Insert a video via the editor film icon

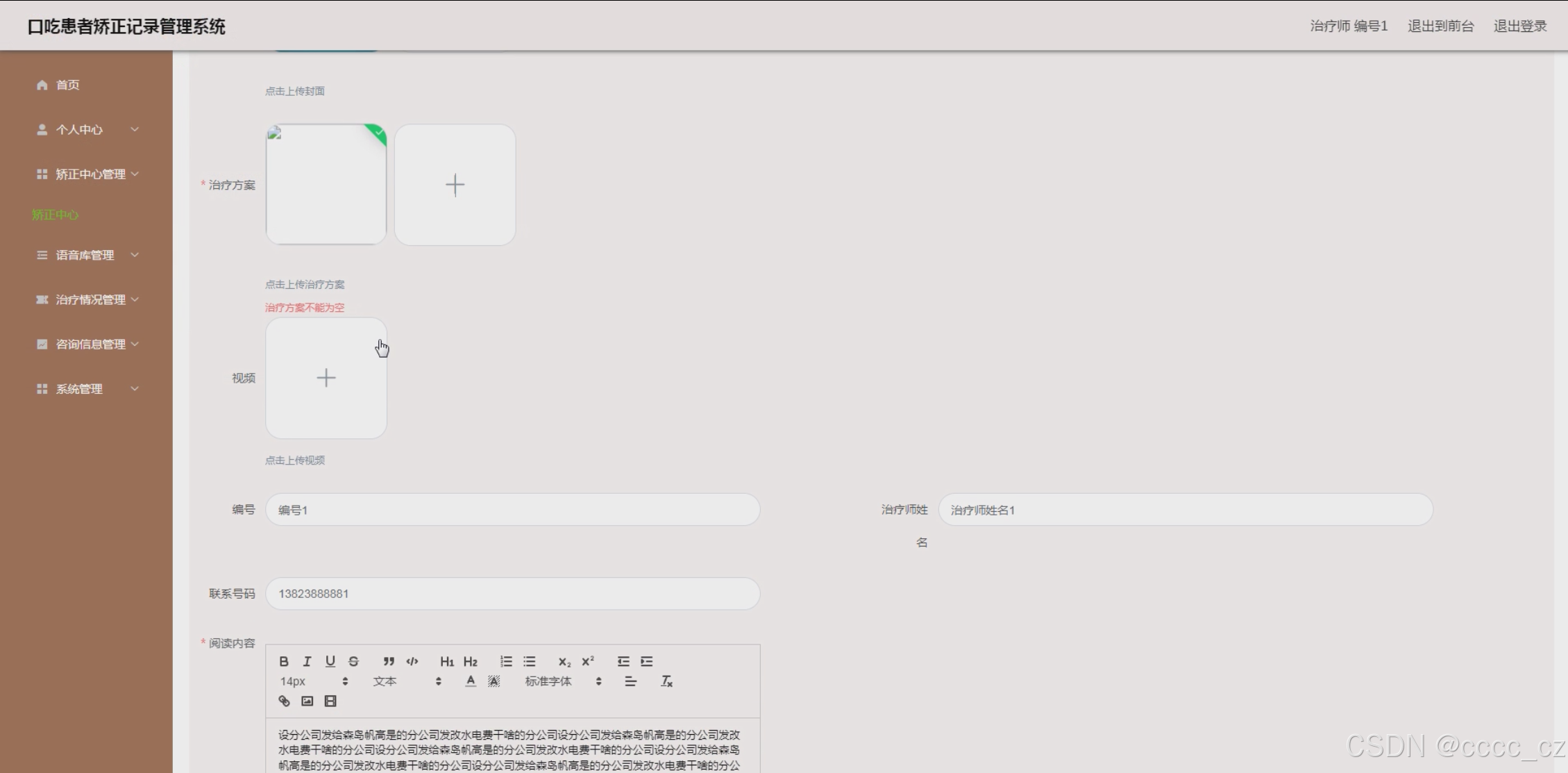click(330, 701)
